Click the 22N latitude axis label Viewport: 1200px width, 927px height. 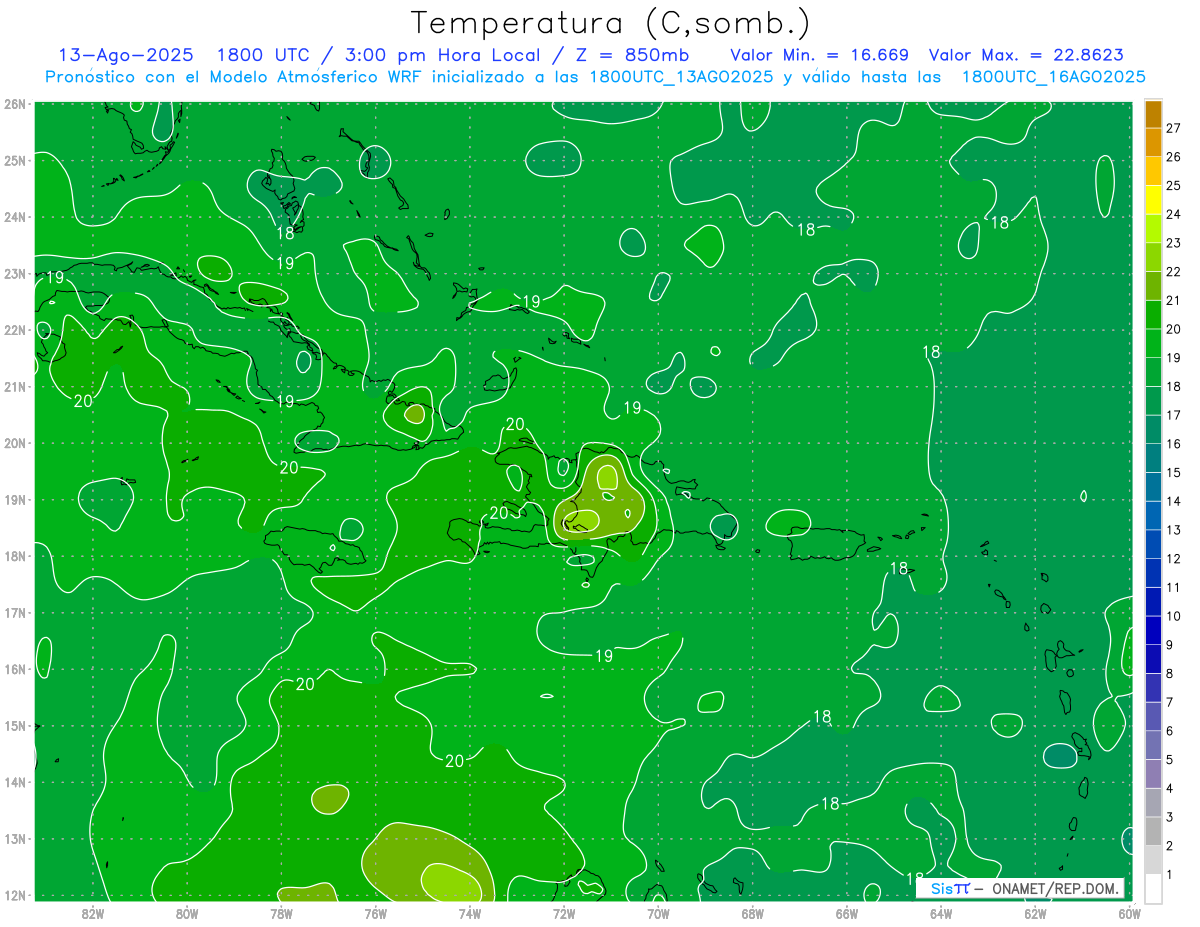pyautogui.click(x=14, y=330)
